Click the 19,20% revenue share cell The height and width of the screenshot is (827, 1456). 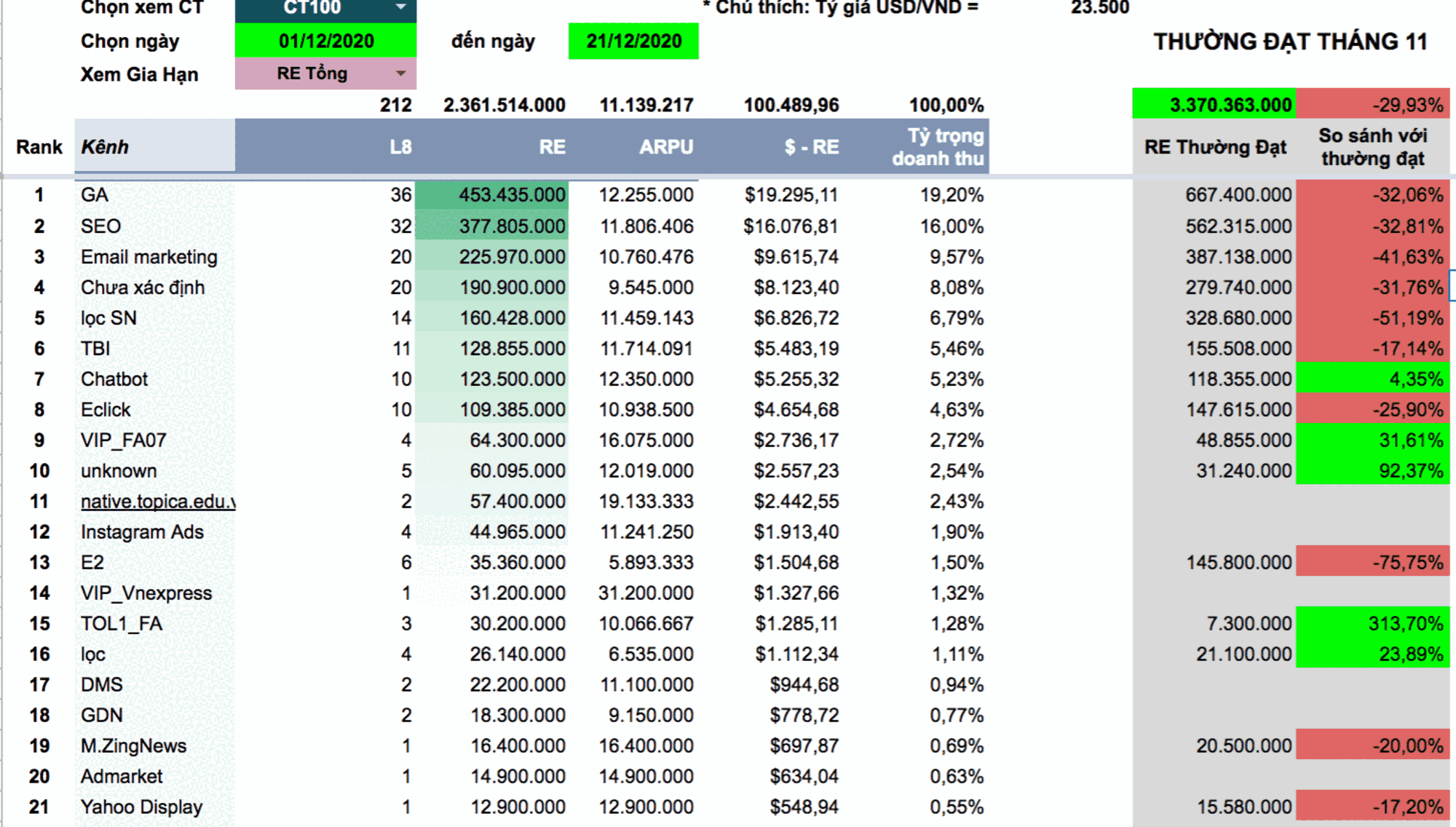[951, 195]
